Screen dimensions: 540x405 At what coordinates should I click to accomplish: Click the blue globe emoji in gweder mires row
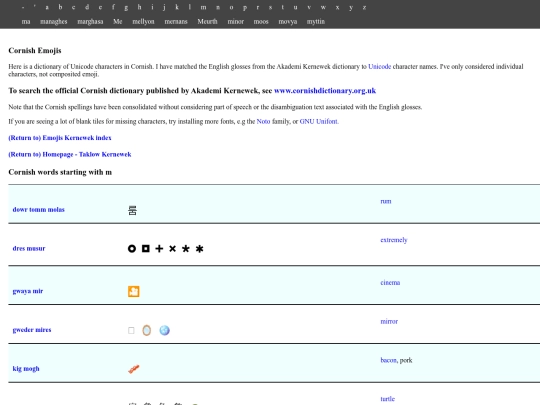[x=164, y=330]
